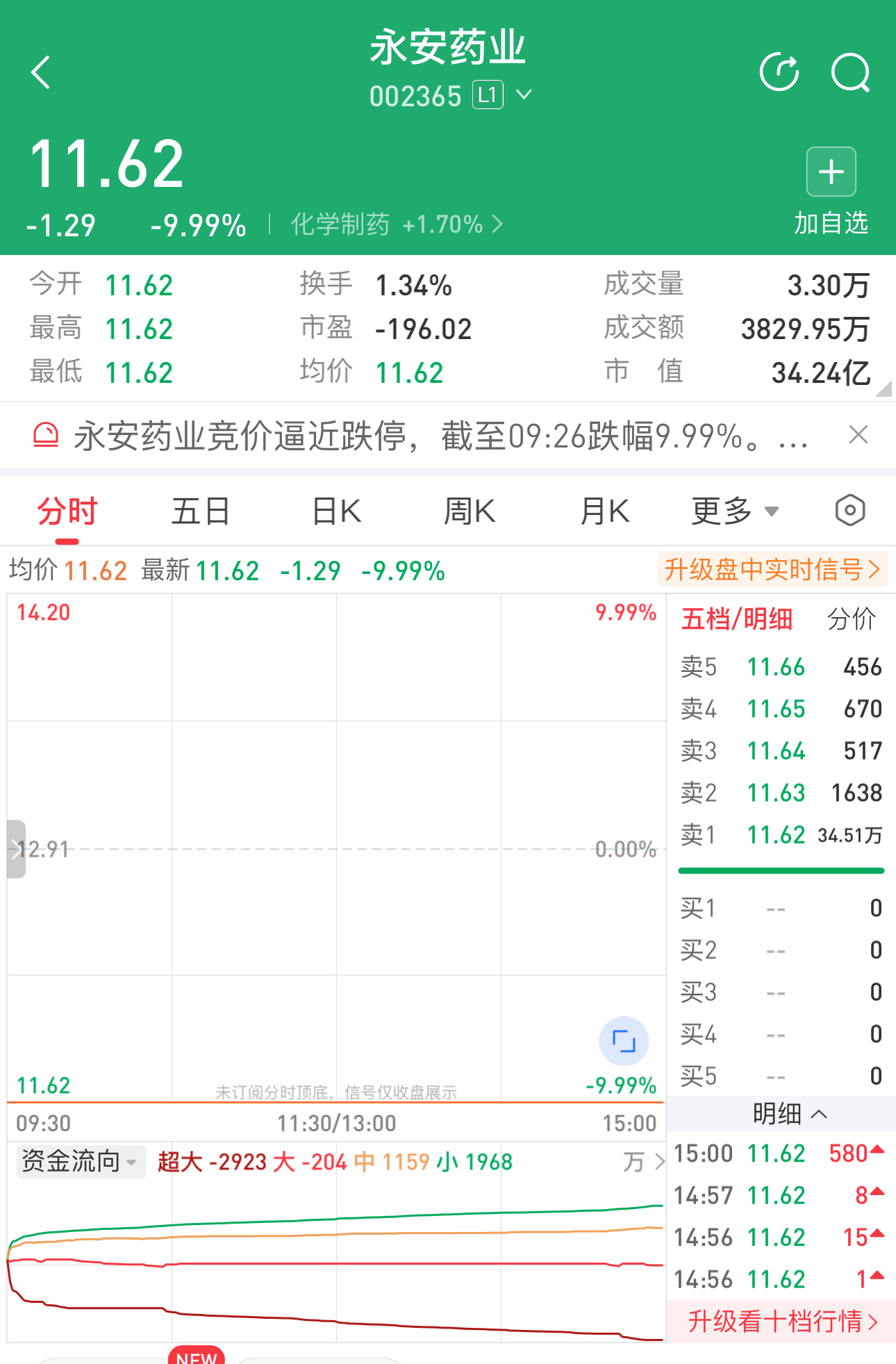Select the 分时 tab
896x1364 pixels.
67,511
